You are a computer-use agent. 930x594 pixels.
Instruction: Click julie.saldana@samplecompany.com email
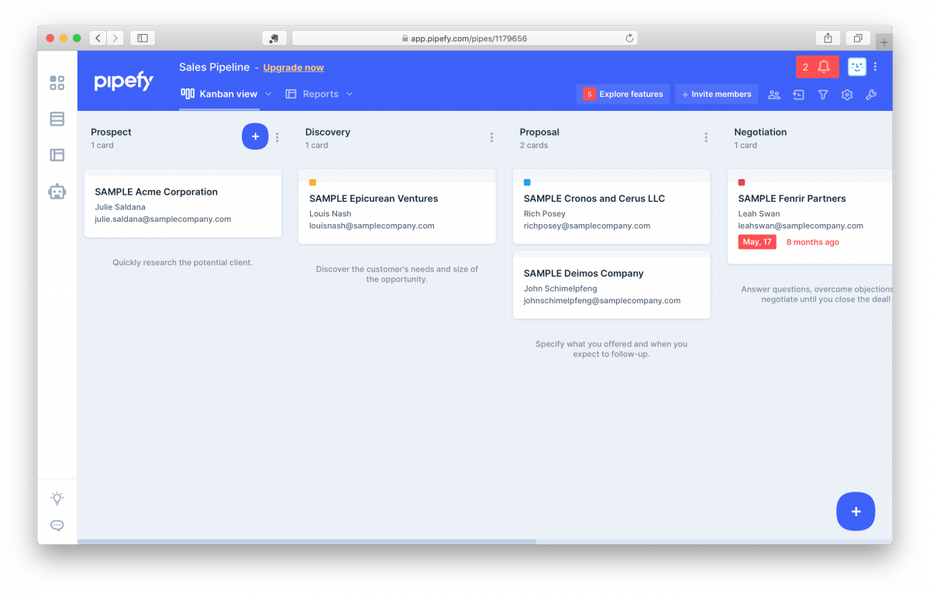(x=163, y=219)
